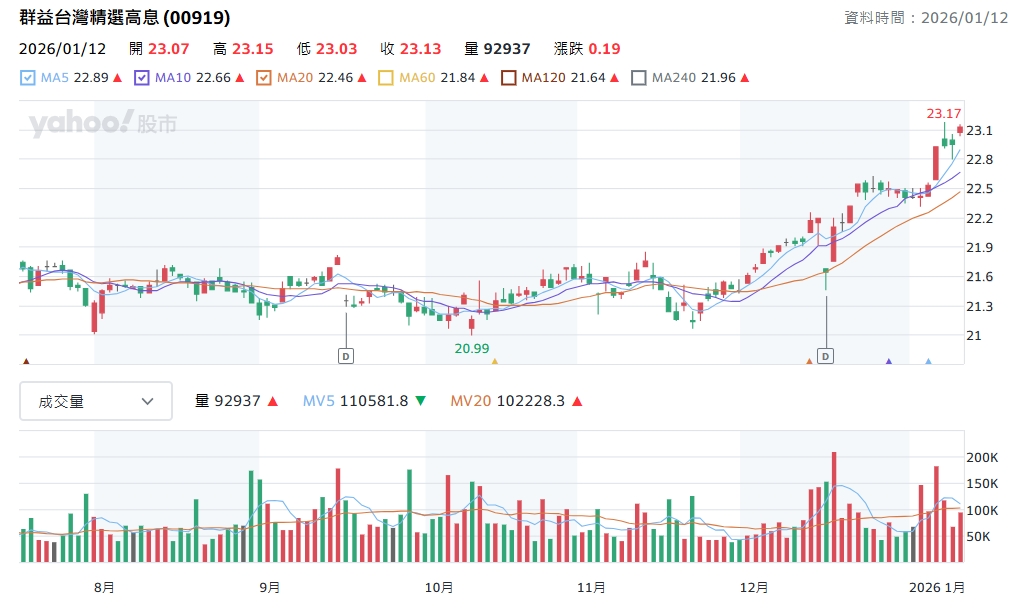Click the light blue triangle marker near January
The width and height of the screenshot is (1023, 615).
pos(929,361)
